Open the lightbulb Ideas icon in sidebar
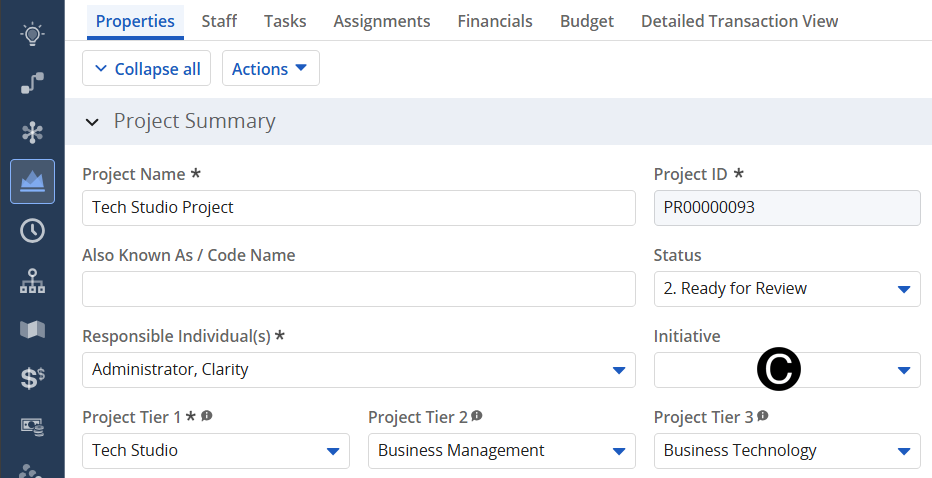The image size is (932, 478). (x=32, y=35)
